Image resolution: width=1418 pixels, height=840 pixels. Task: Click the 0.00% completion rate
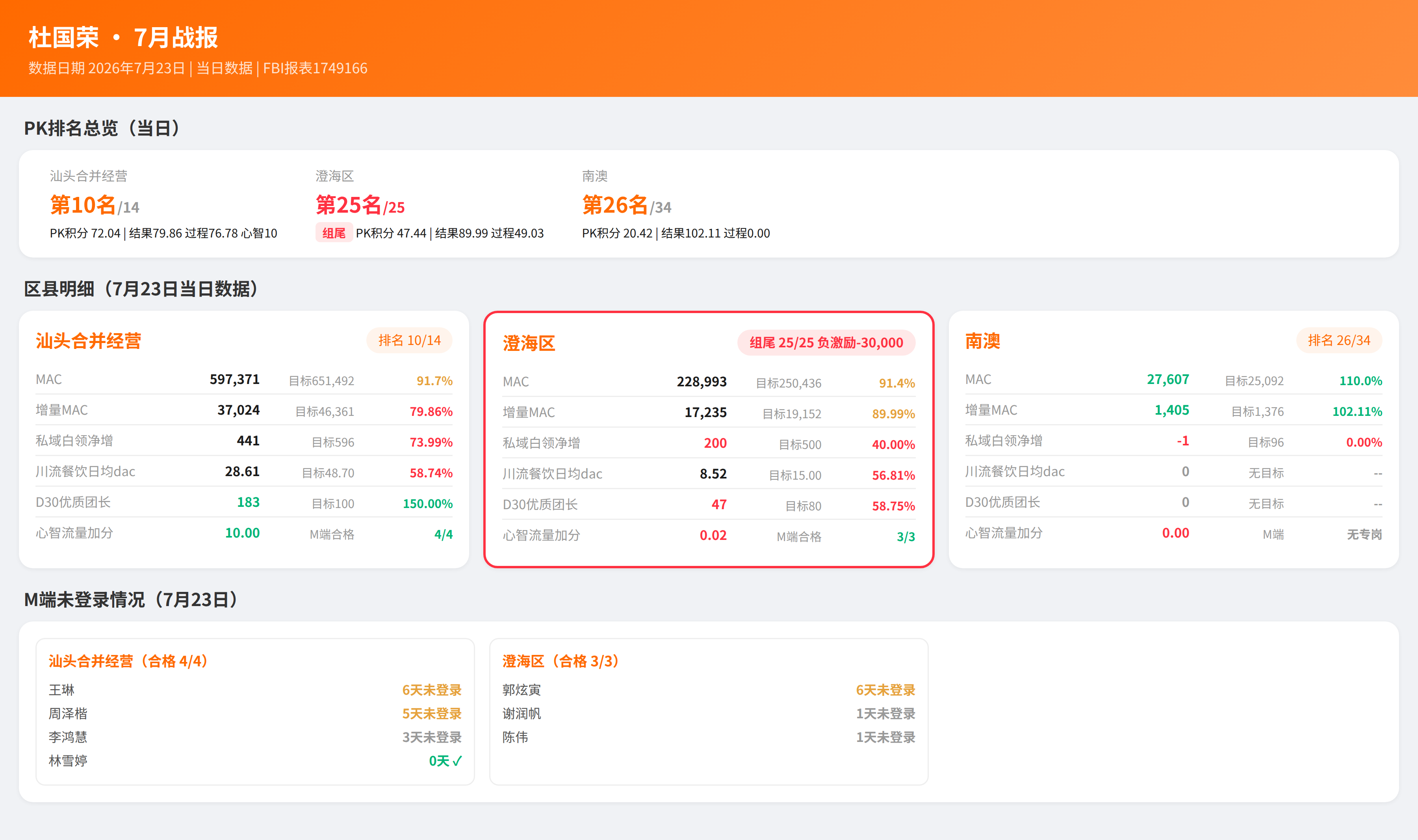tap(1364, 442)
